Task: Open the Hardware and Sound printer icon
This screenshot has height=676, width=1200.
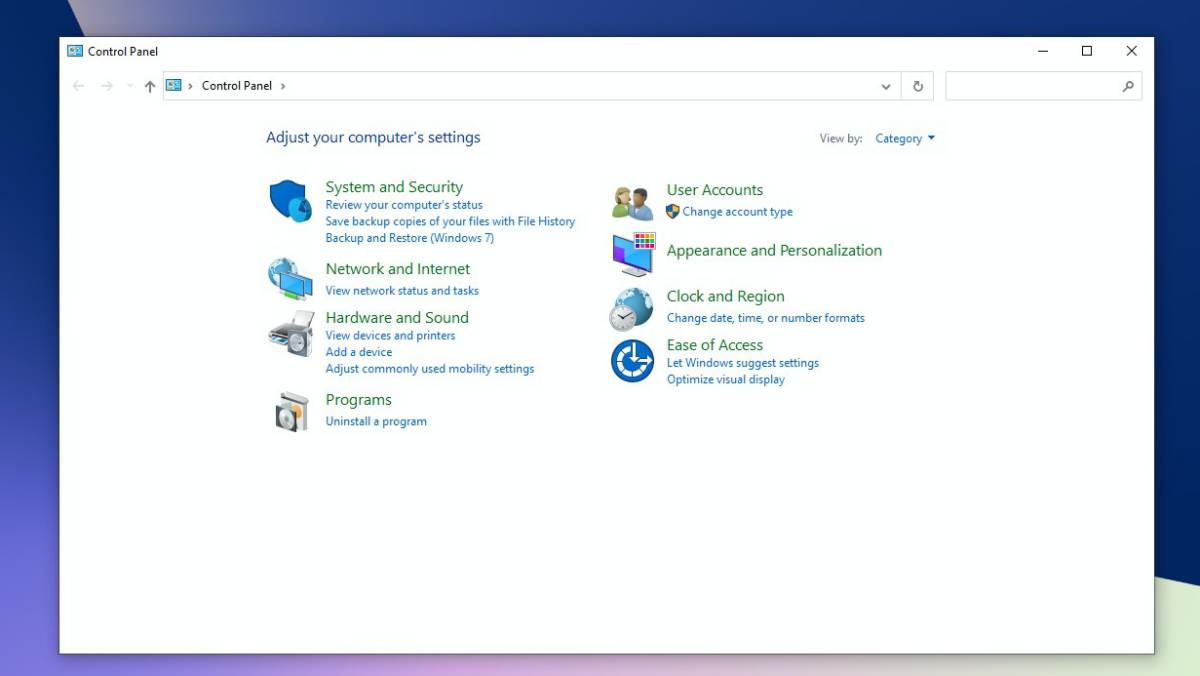Action: point(291,335)
